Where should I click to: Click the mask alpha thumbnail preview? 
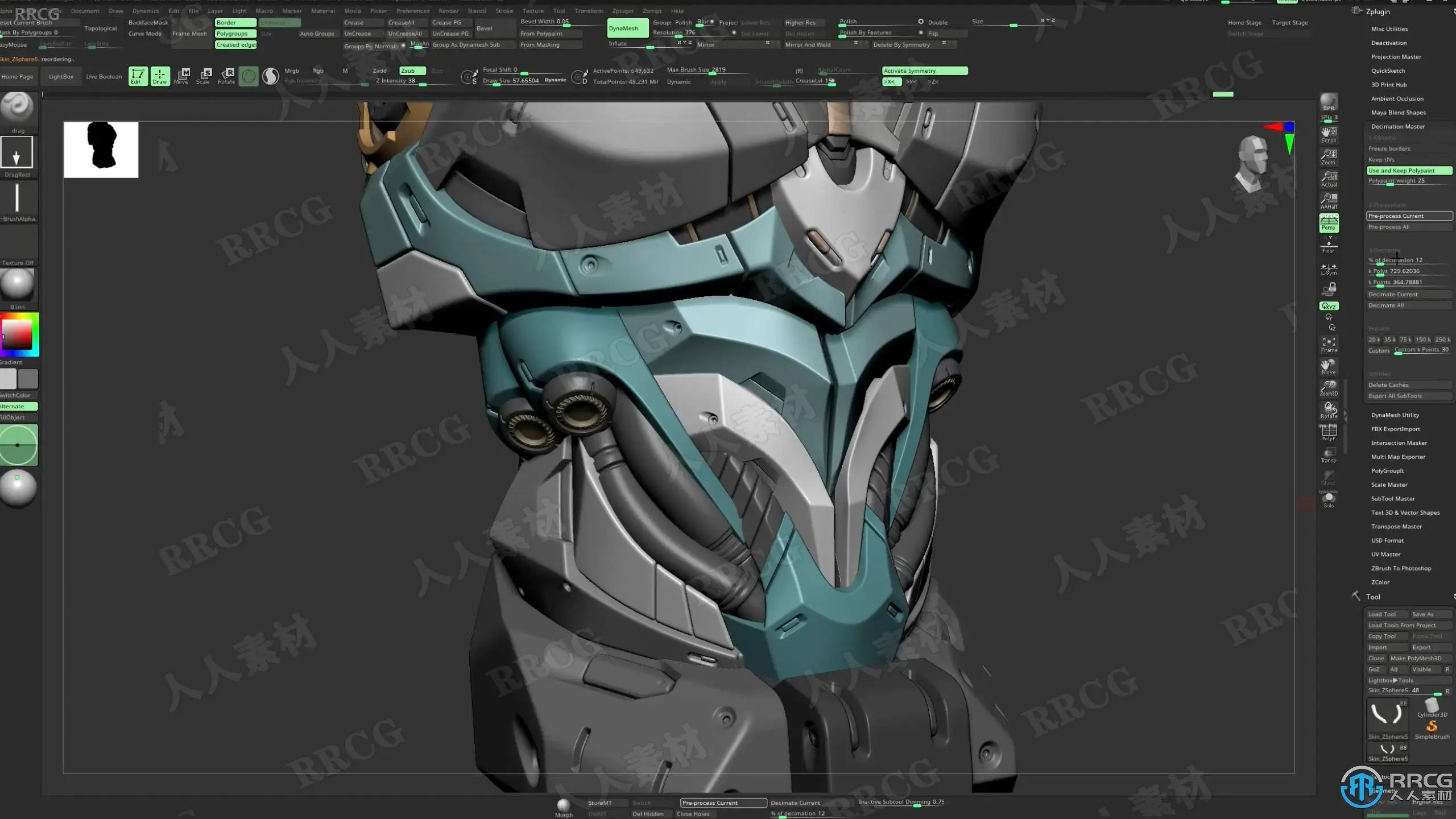101,150
